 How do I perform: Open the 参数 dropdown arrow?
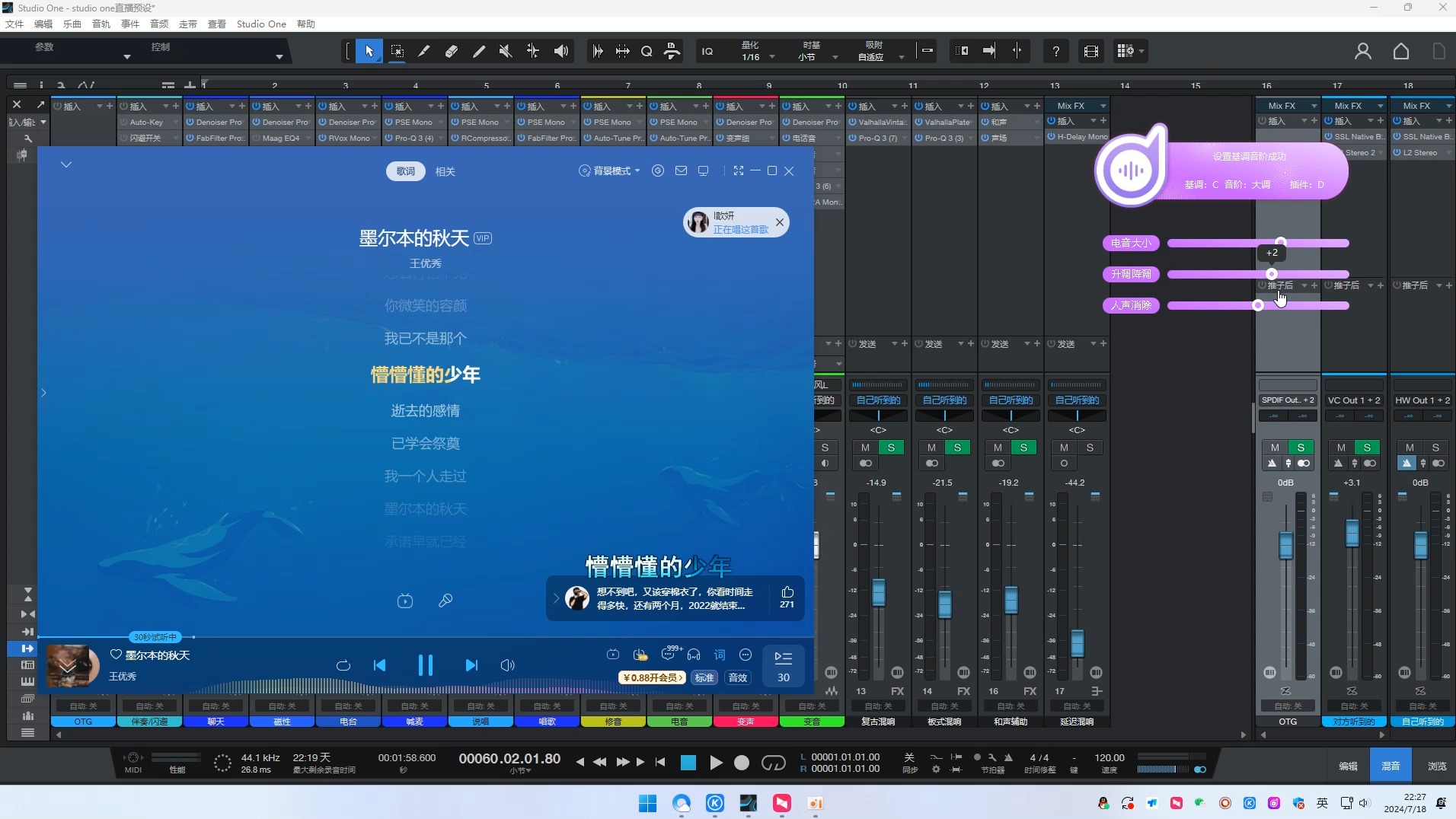tap(127, 57)
